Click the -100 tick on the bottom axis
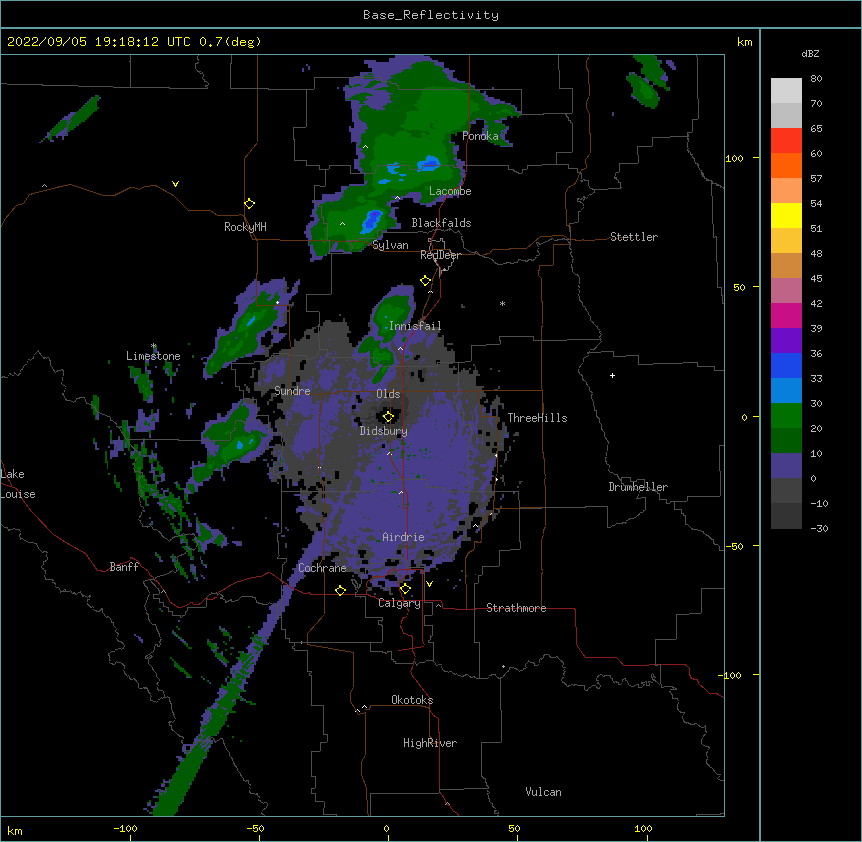 point(125,828)
